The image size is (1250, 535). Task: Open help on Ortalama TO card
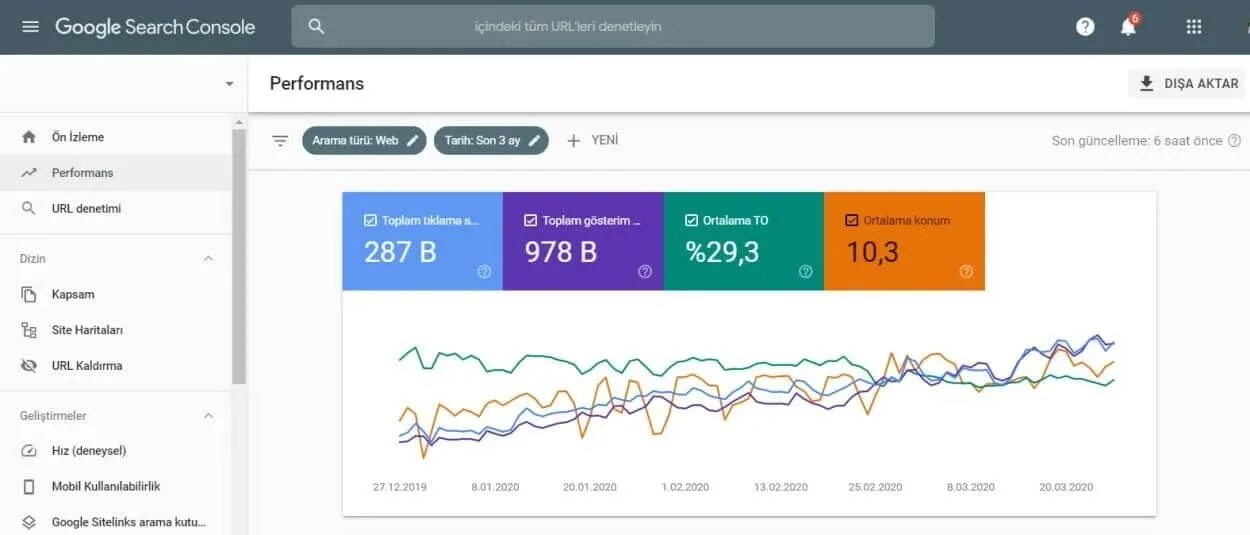[806, 271]
